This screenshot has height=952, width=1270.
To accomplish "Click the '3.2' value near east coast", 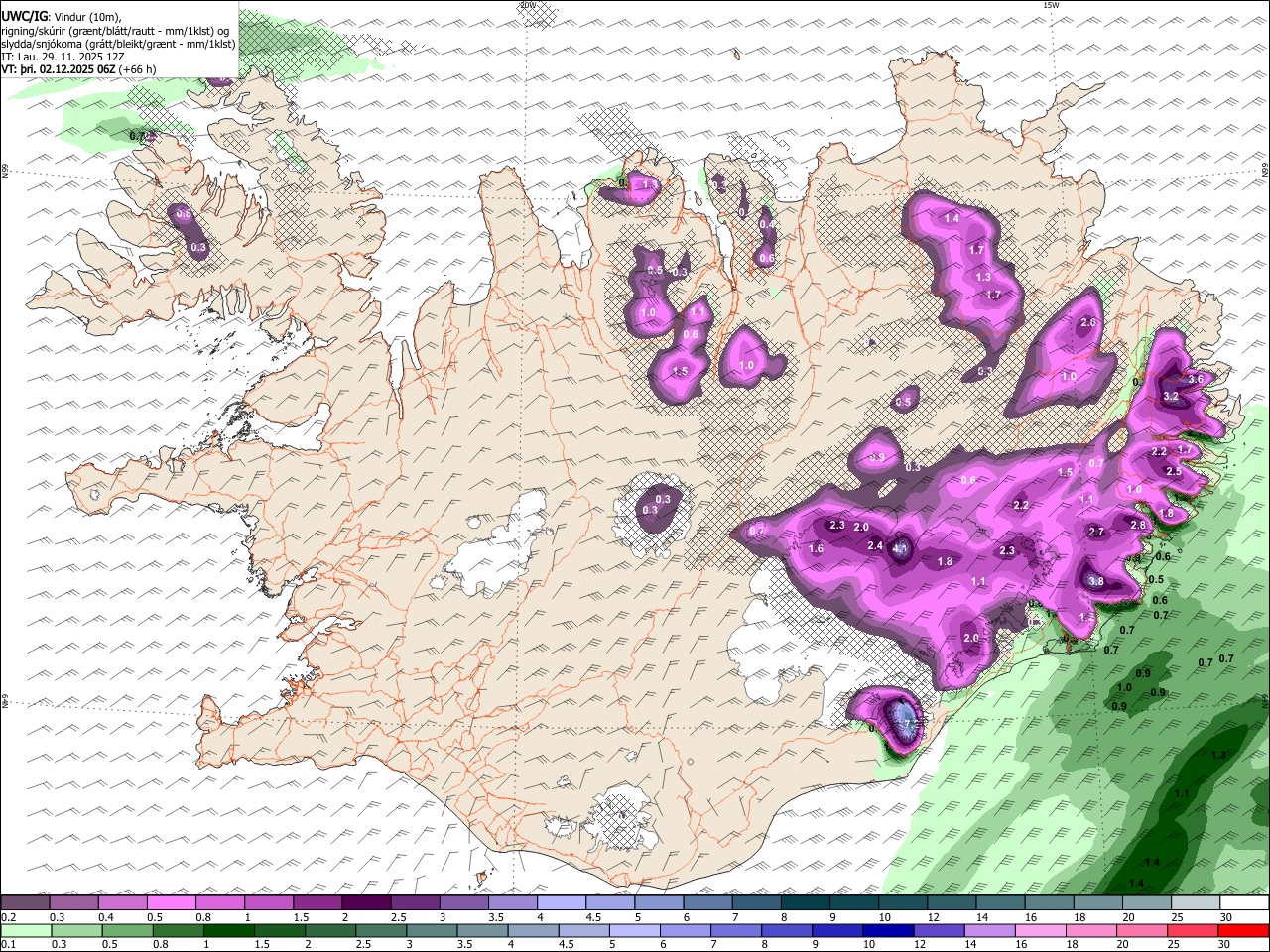I will pos(1171,396).
